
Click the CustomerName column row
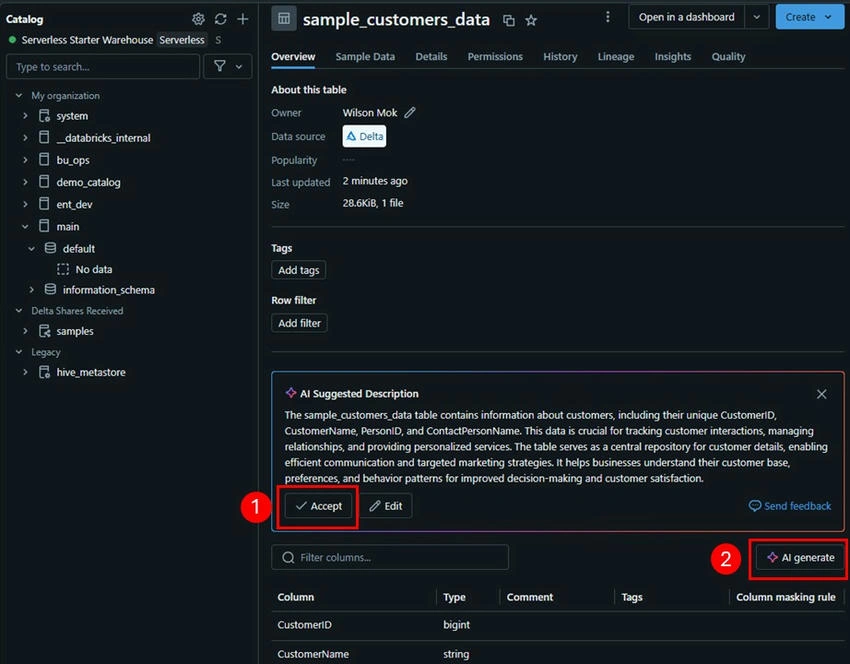[x=558, y=653]
